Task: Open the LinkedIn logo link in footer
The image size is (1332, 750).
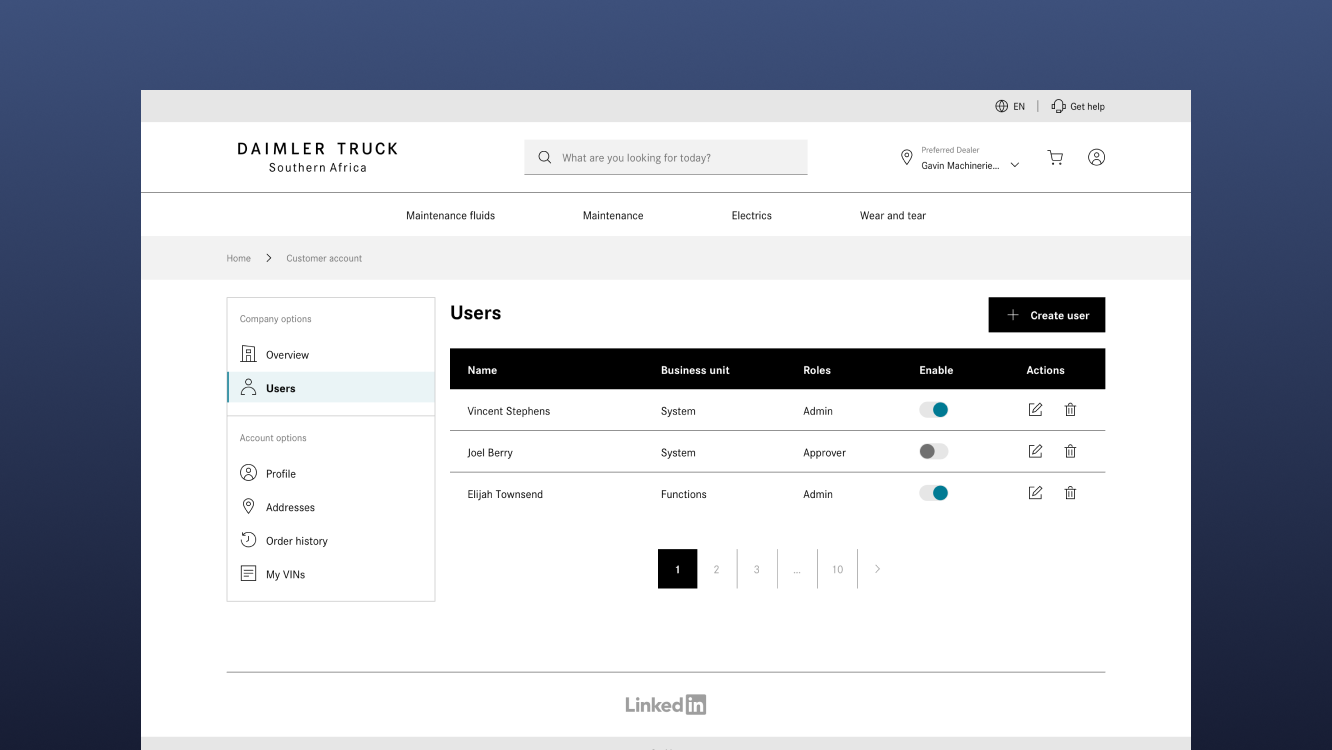Action: [666, 704]
